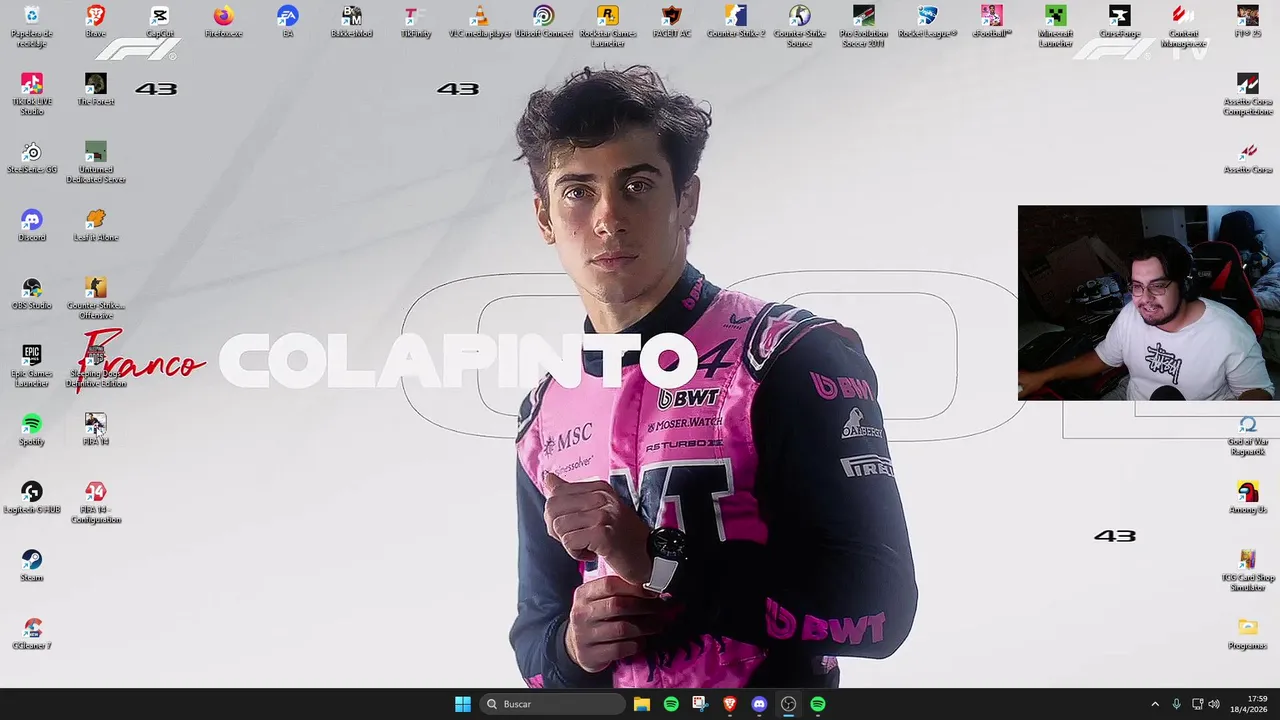Select the Counter-Strike Source shortcut

tap(799, 25)
